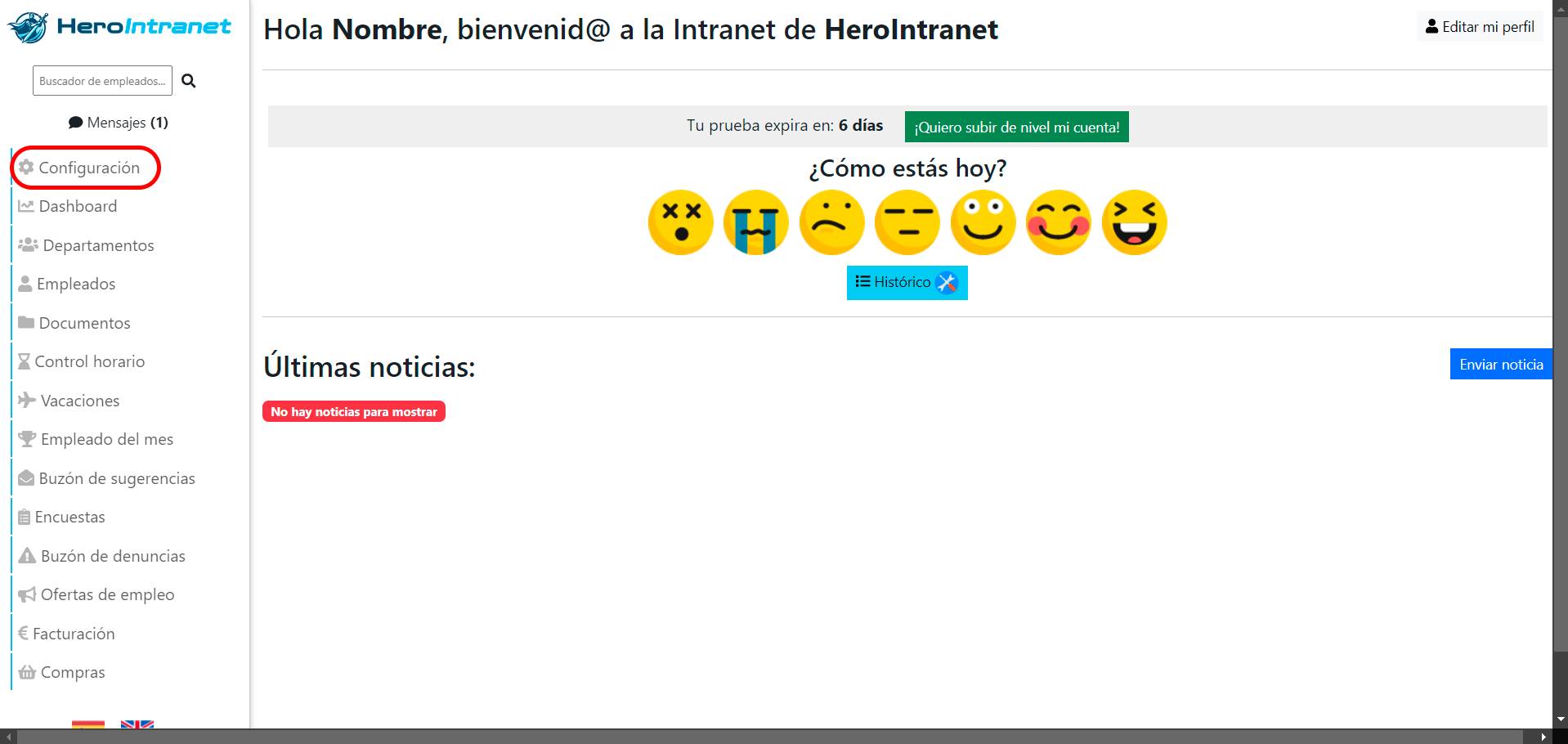
Task: Open Departamentos section
Action: tap(86, 245)
